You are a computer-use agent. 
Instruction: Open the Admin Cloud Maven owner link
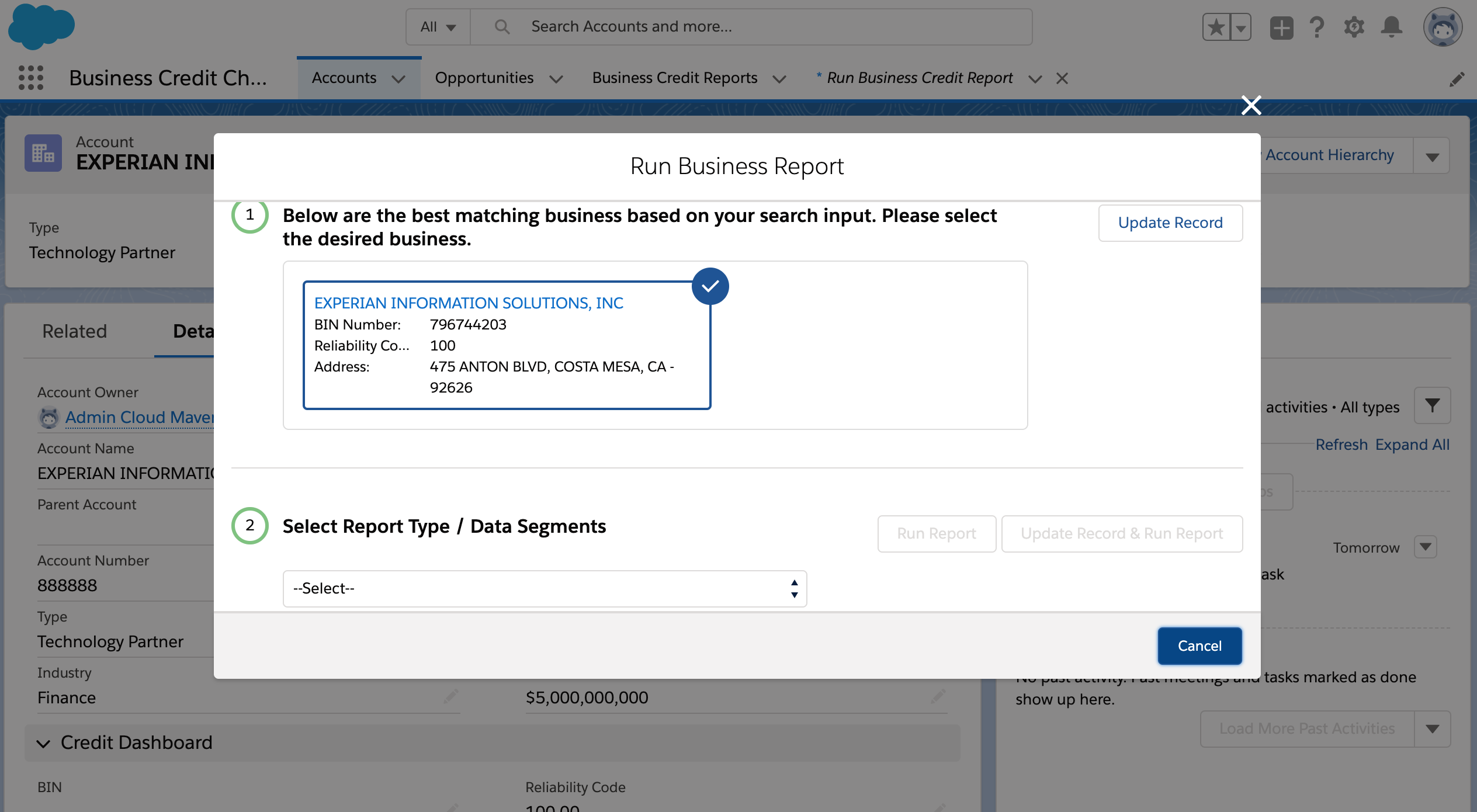140,417
